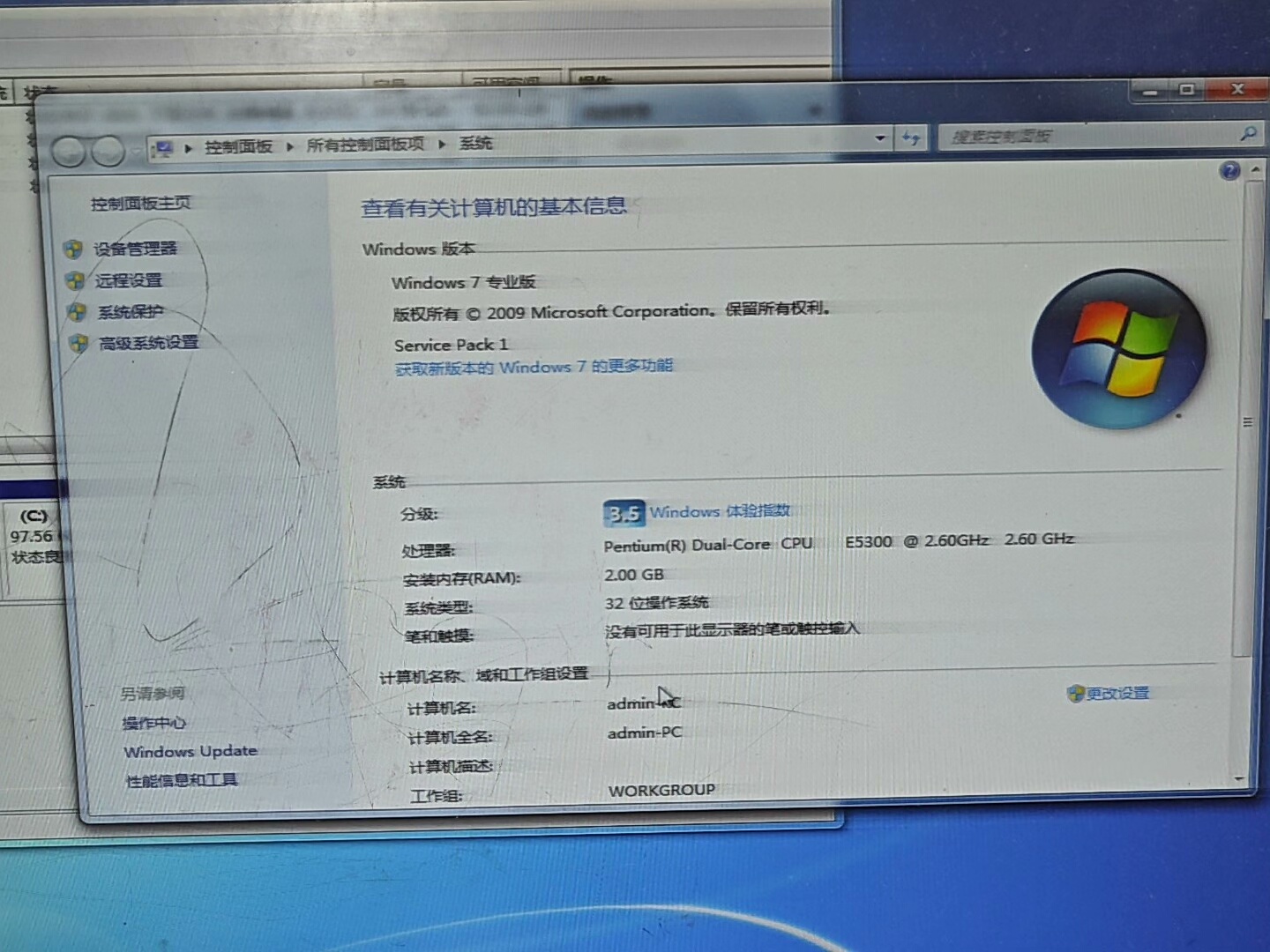Viewport: 1270px width, 952px height.
Task: Click inside the 搜索控制面板 search field
Action: 1085,136
